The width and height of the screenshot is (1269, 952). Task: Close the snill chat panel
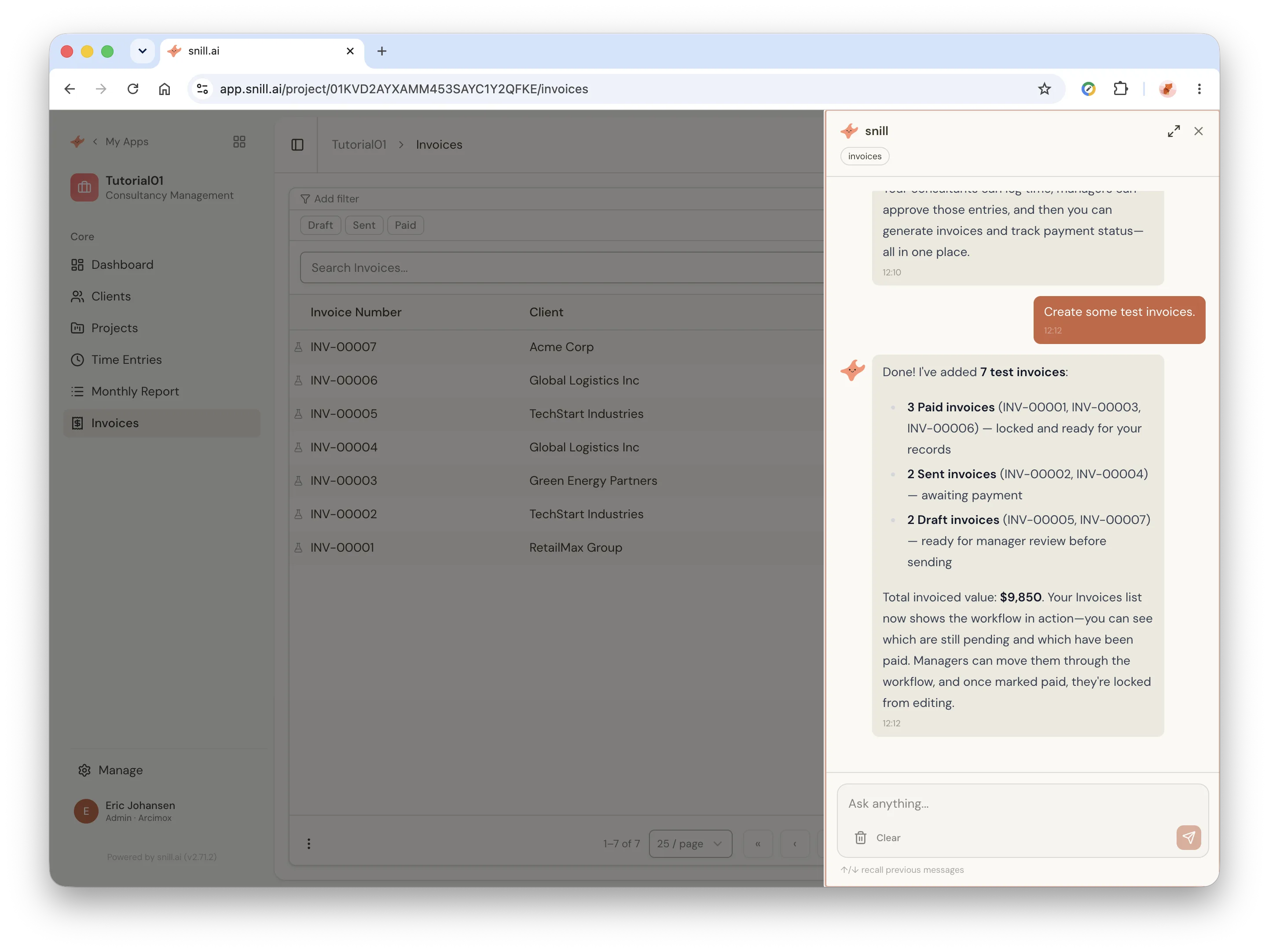[x=1199, y=132]
